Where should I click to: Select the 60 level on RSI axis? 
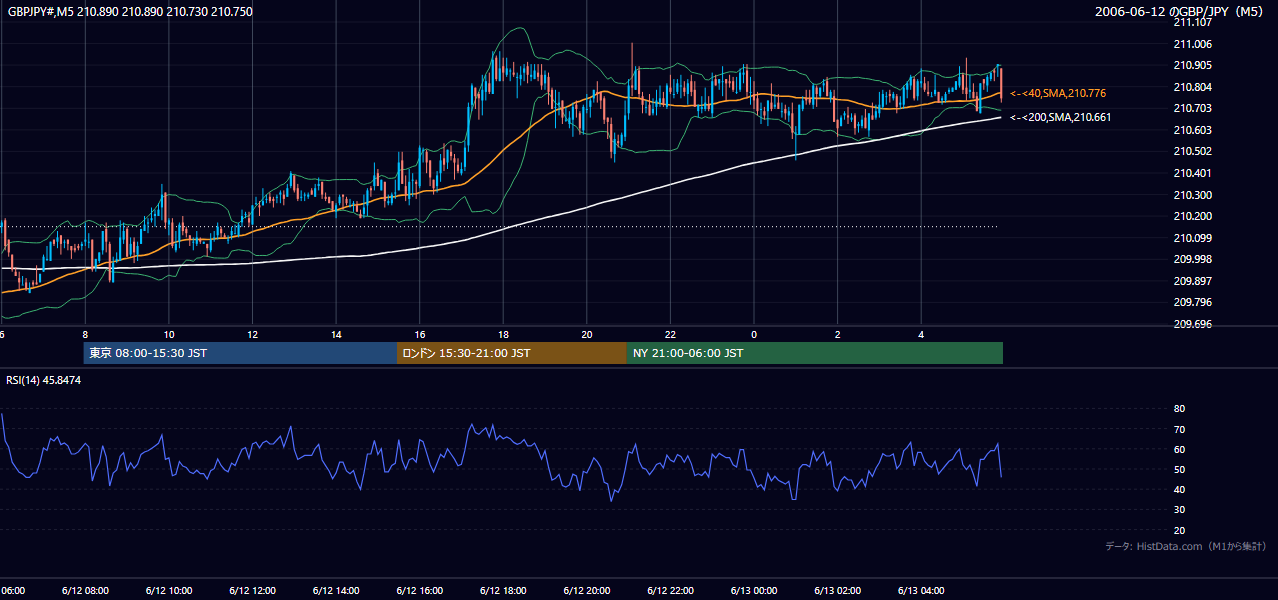(x=1179, y=449)
